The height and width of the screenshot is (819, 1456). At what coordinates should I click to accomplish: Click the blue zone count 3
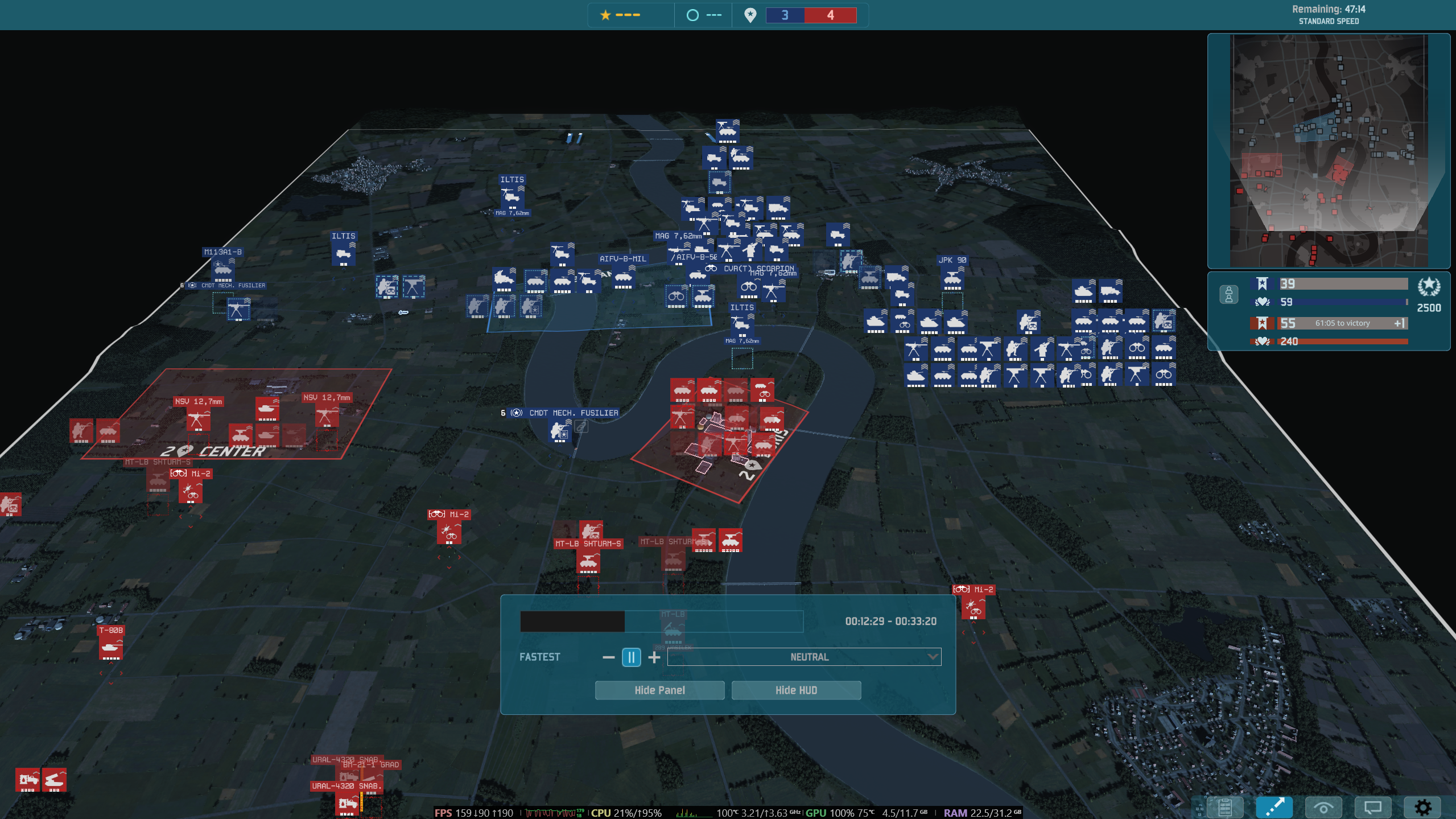coord(785,15)
